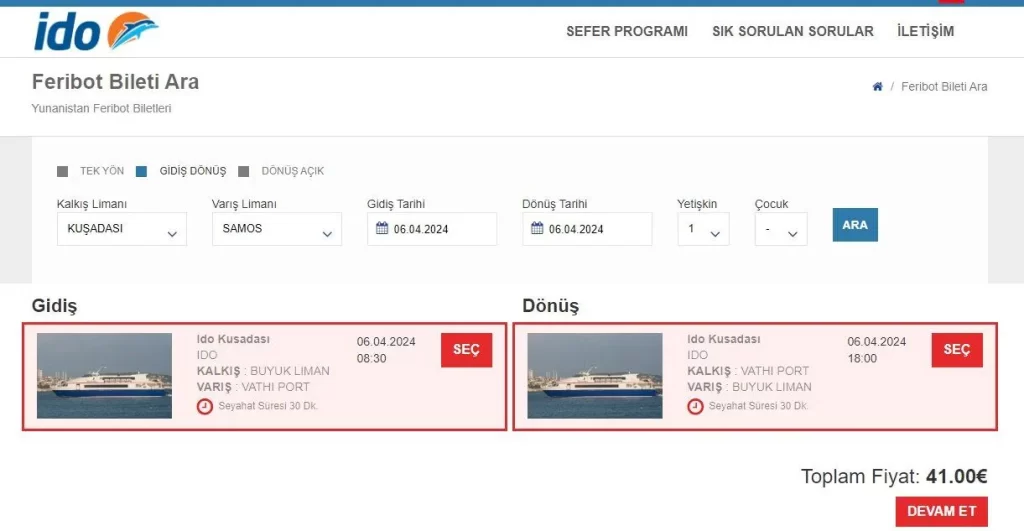Click the Gidiş section heading
The image size is (1024, 531).
(x=54, y=306)
